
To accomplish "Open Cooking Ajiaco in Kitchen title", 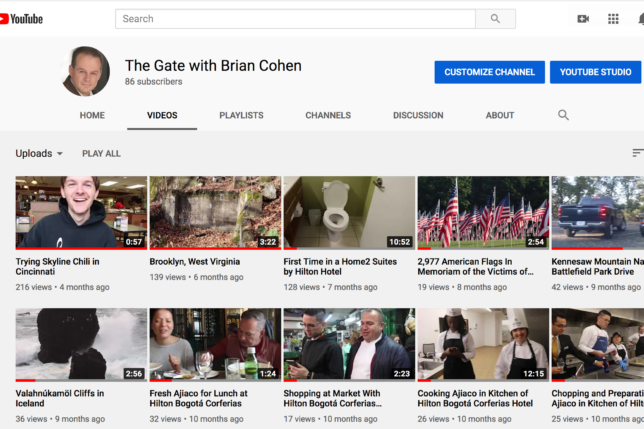I will (475, 398).
